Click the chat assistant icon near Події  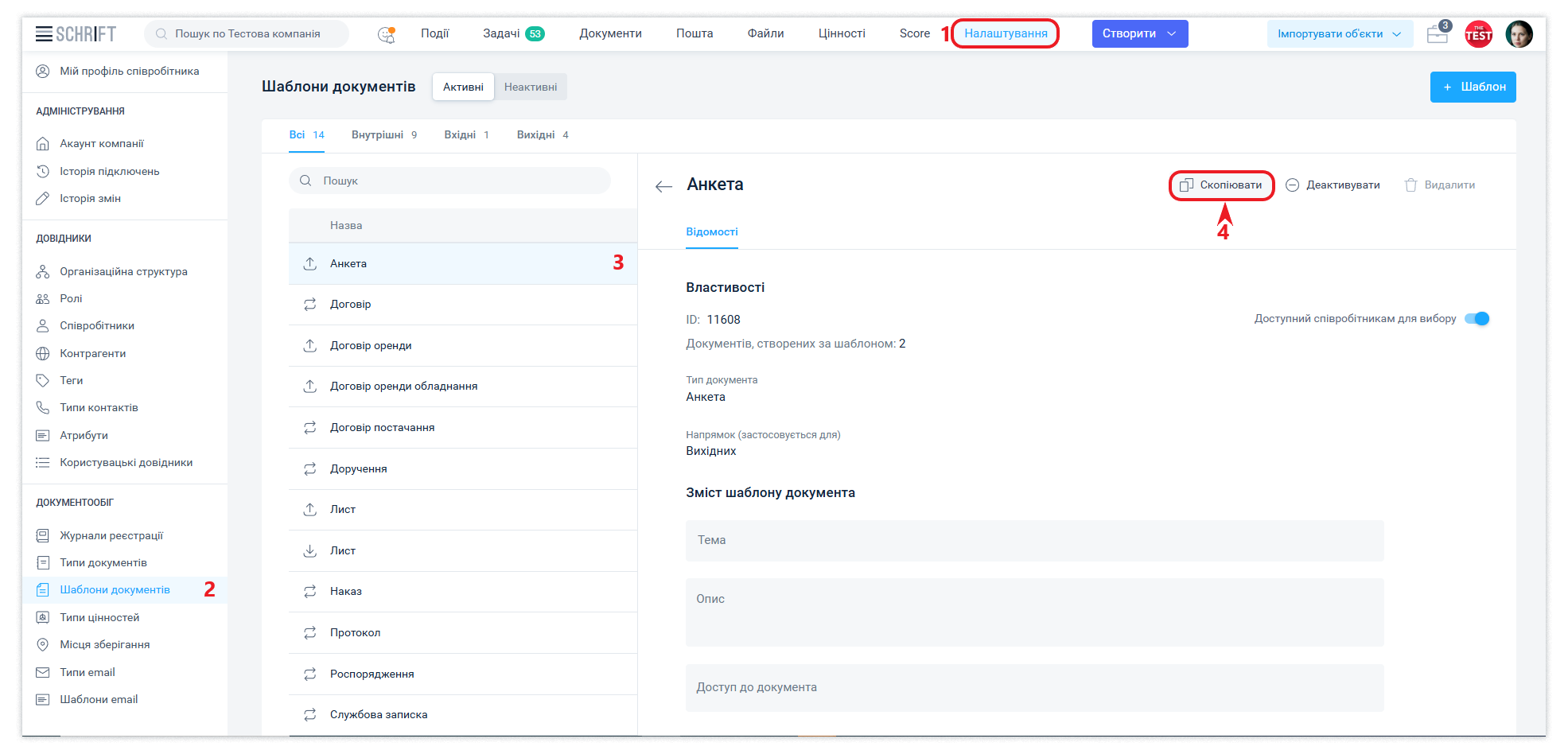386,34
